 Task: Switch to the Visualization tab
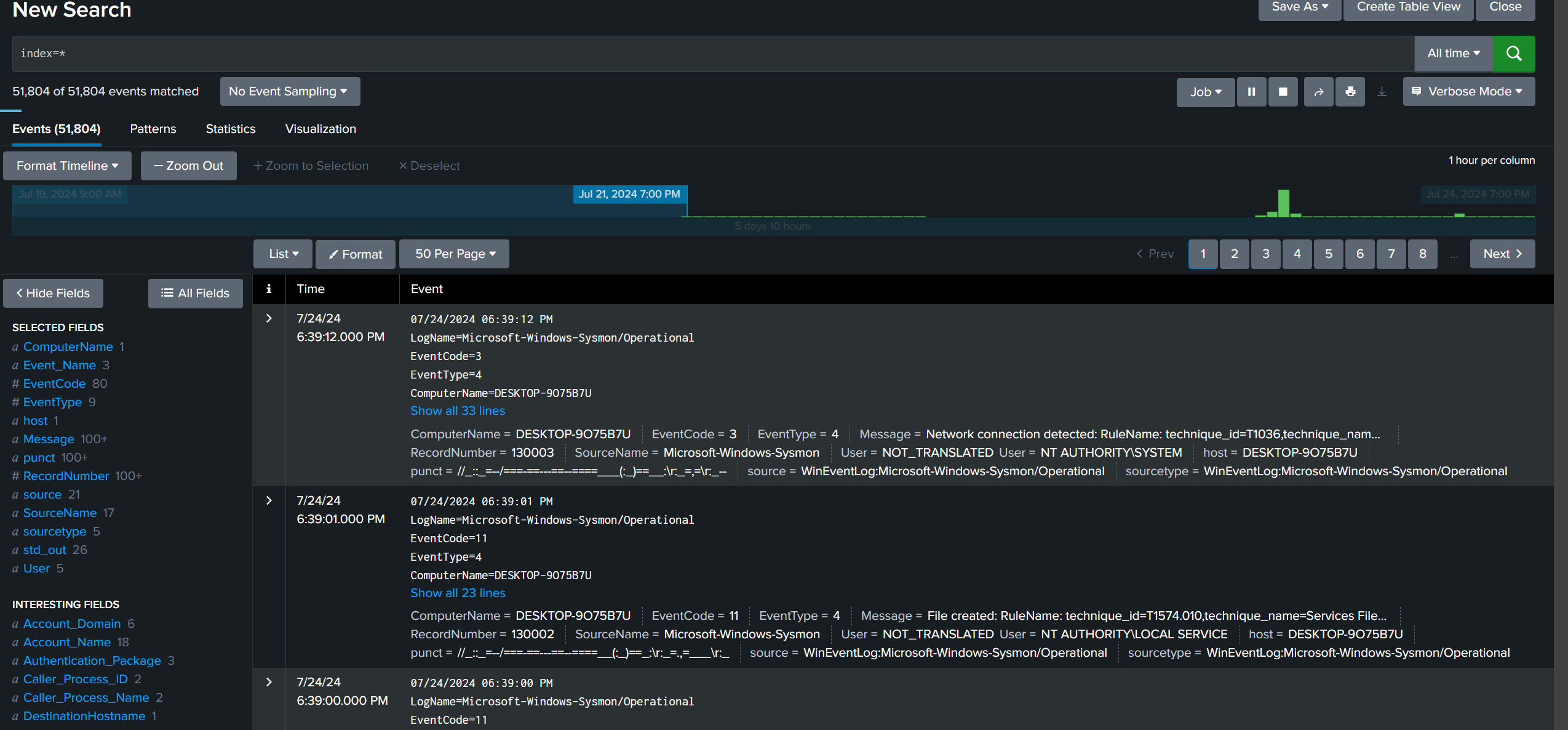320,129
